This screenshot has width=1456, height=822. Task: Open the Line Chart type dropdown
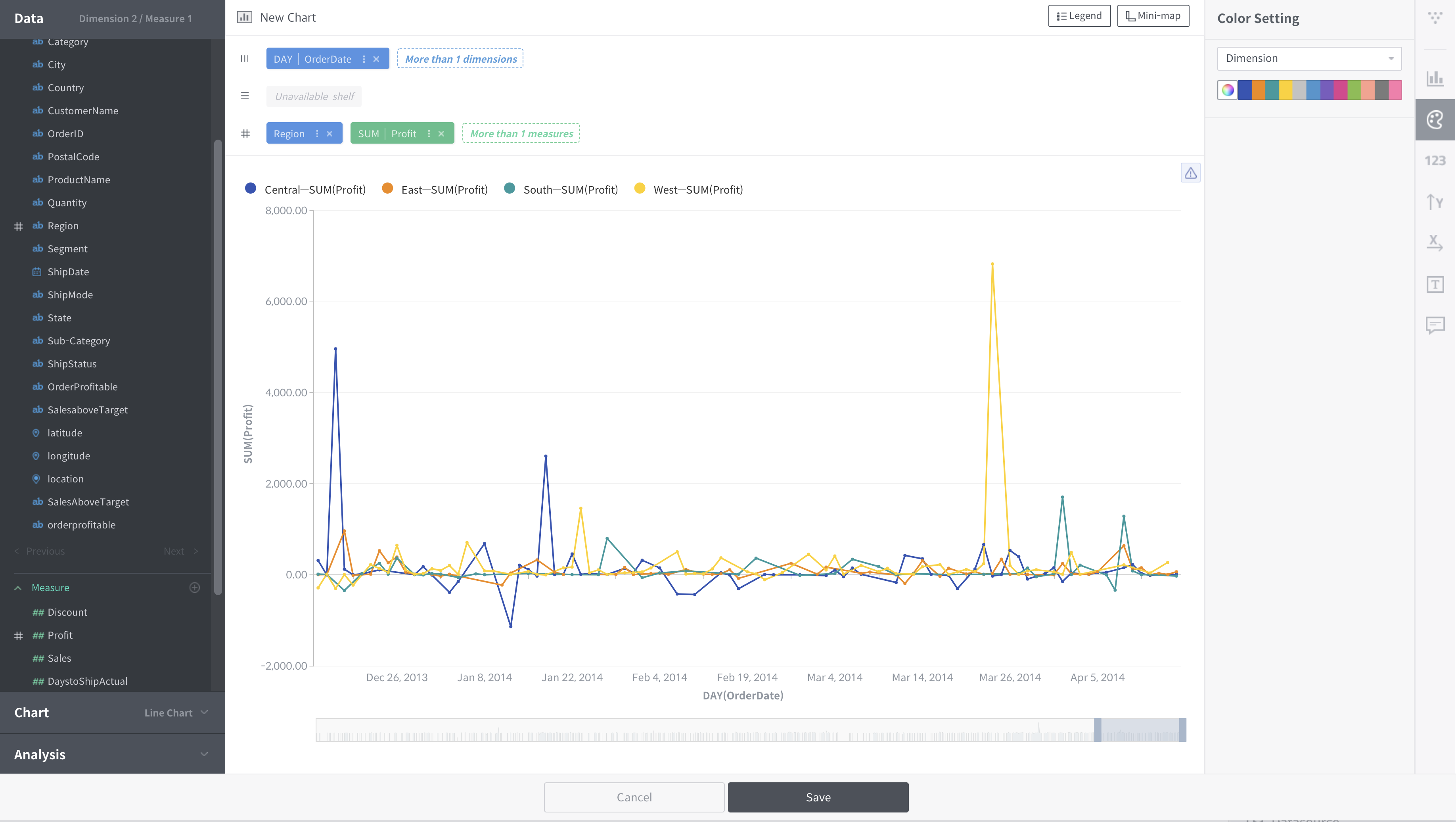pyautogui.click(x=176, y=713)
